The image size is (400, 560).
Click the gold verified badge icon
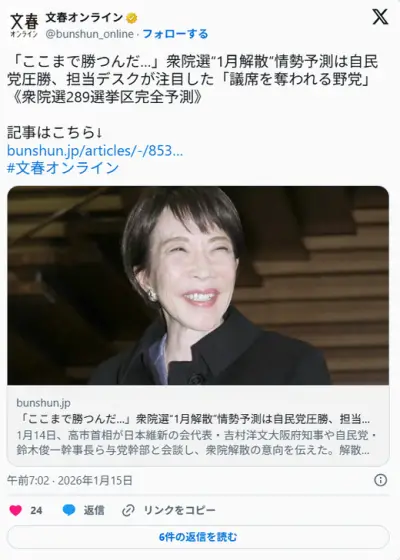tap(131, 18)
